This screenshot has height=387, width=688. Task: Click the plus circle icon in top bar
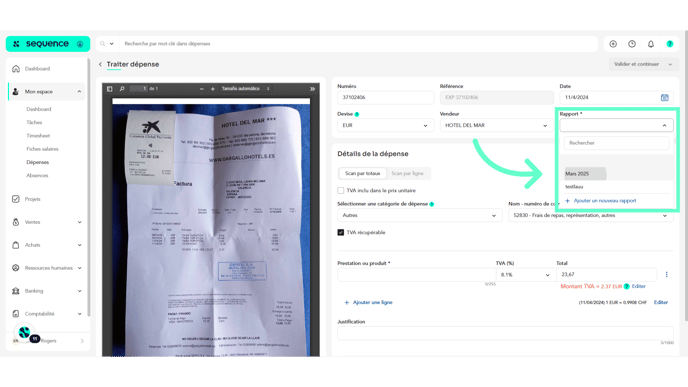pyautogui.click(x=613, y=44)
